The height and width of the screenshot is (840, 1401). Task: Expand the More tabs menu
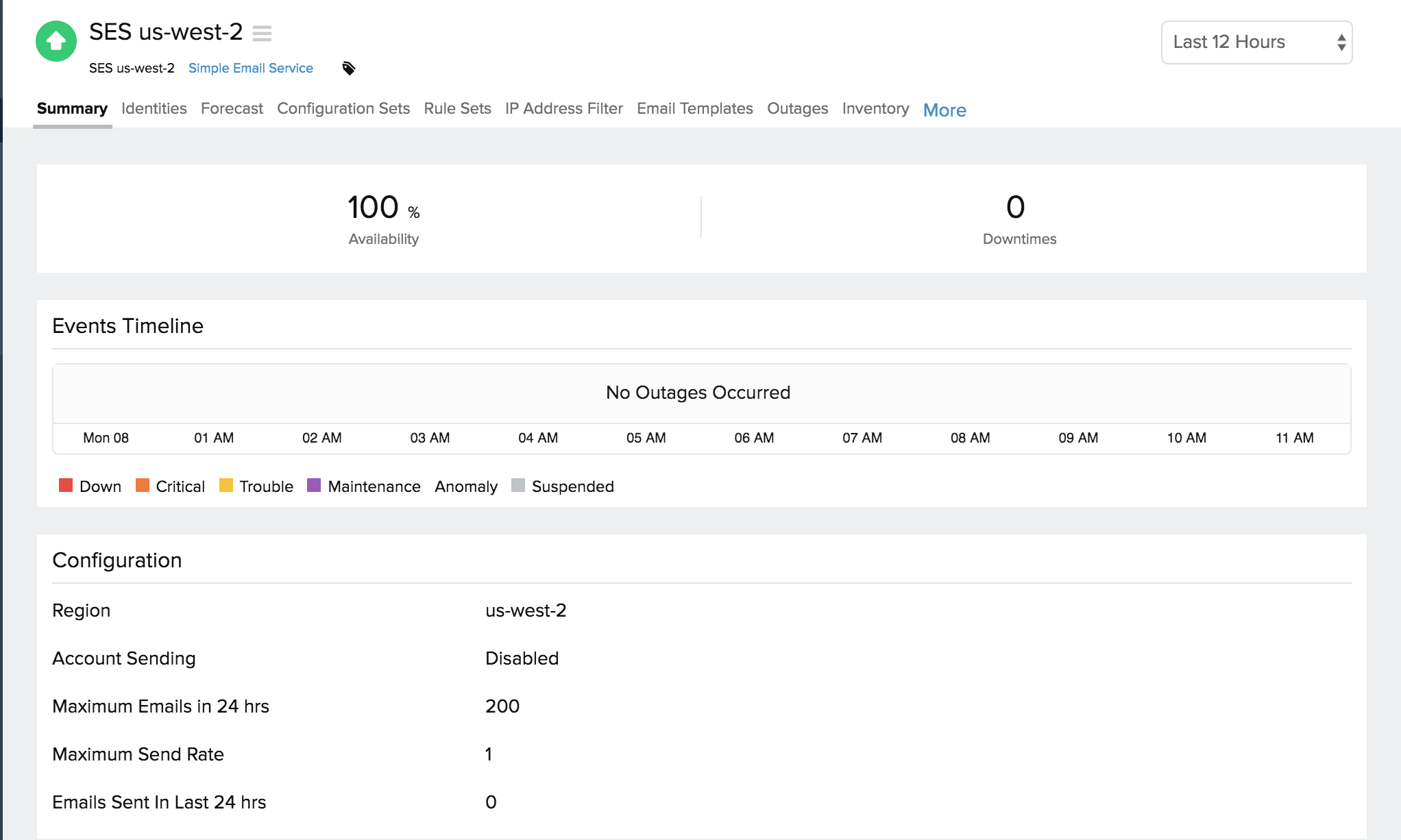coord(944,110)
